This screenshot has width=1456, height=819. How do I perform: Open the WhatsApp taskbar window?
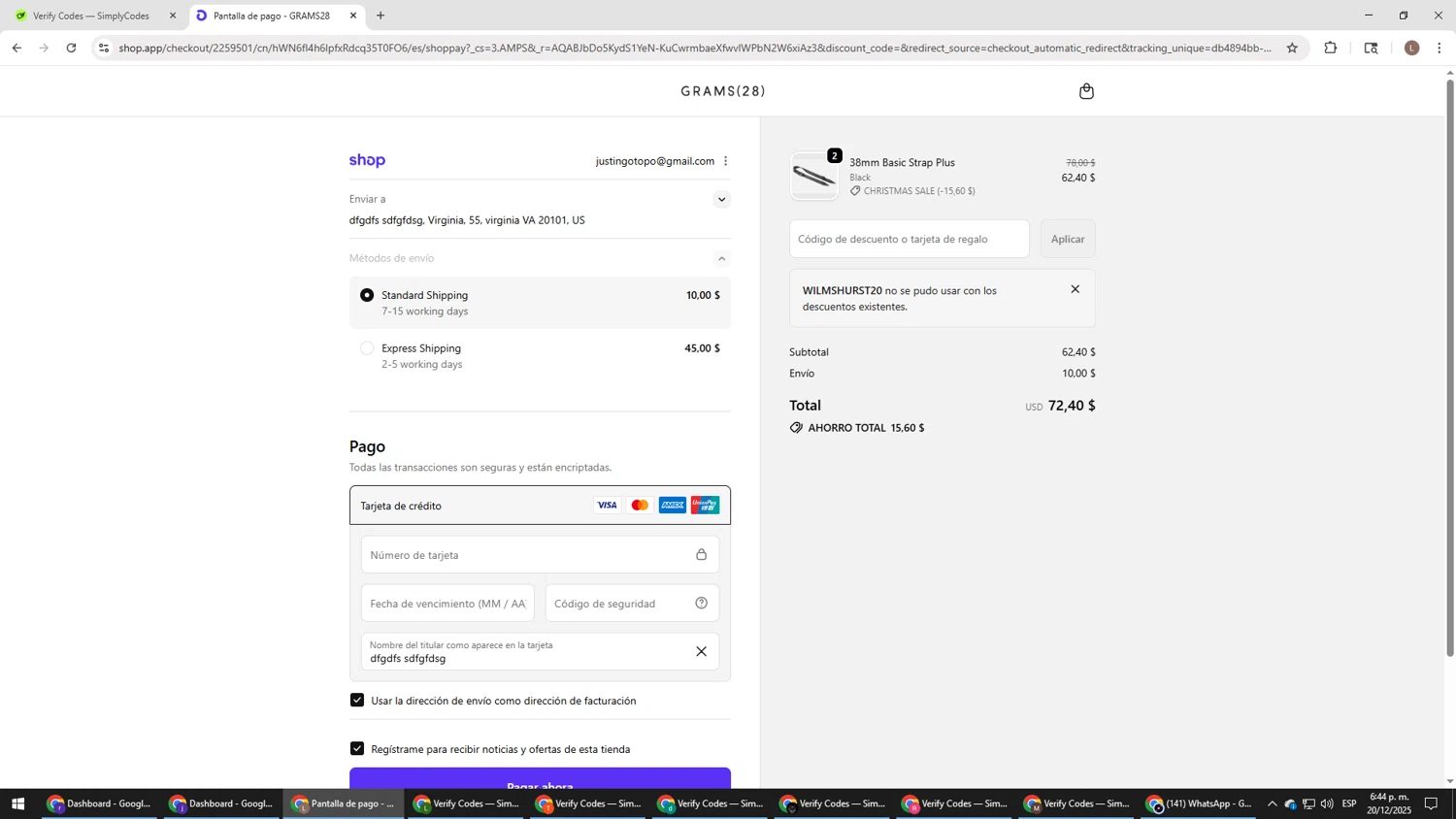coord(1200,803)
